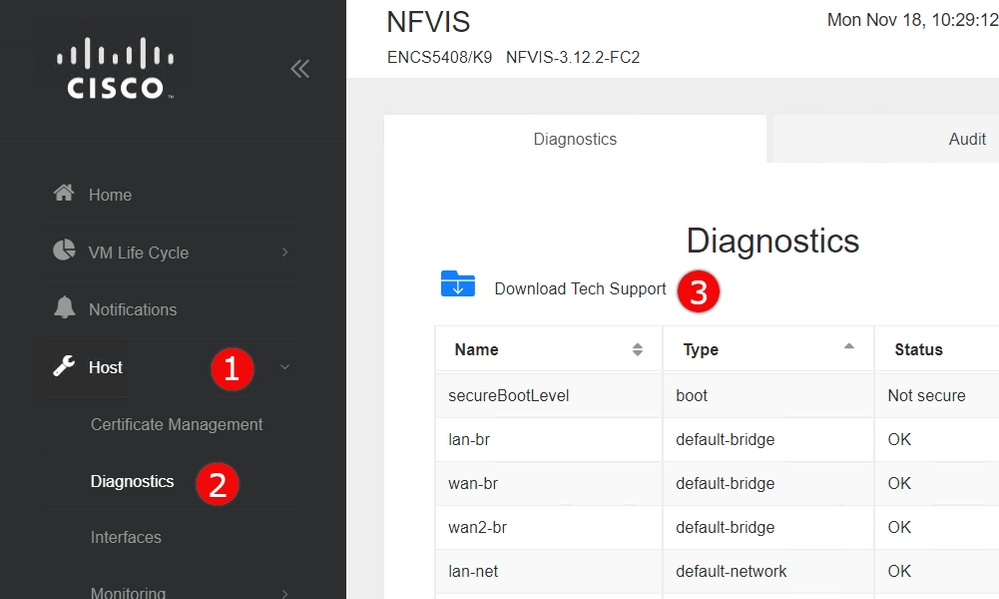Click the Home house icon
The image size is (999, 599).
click(64, 193)
